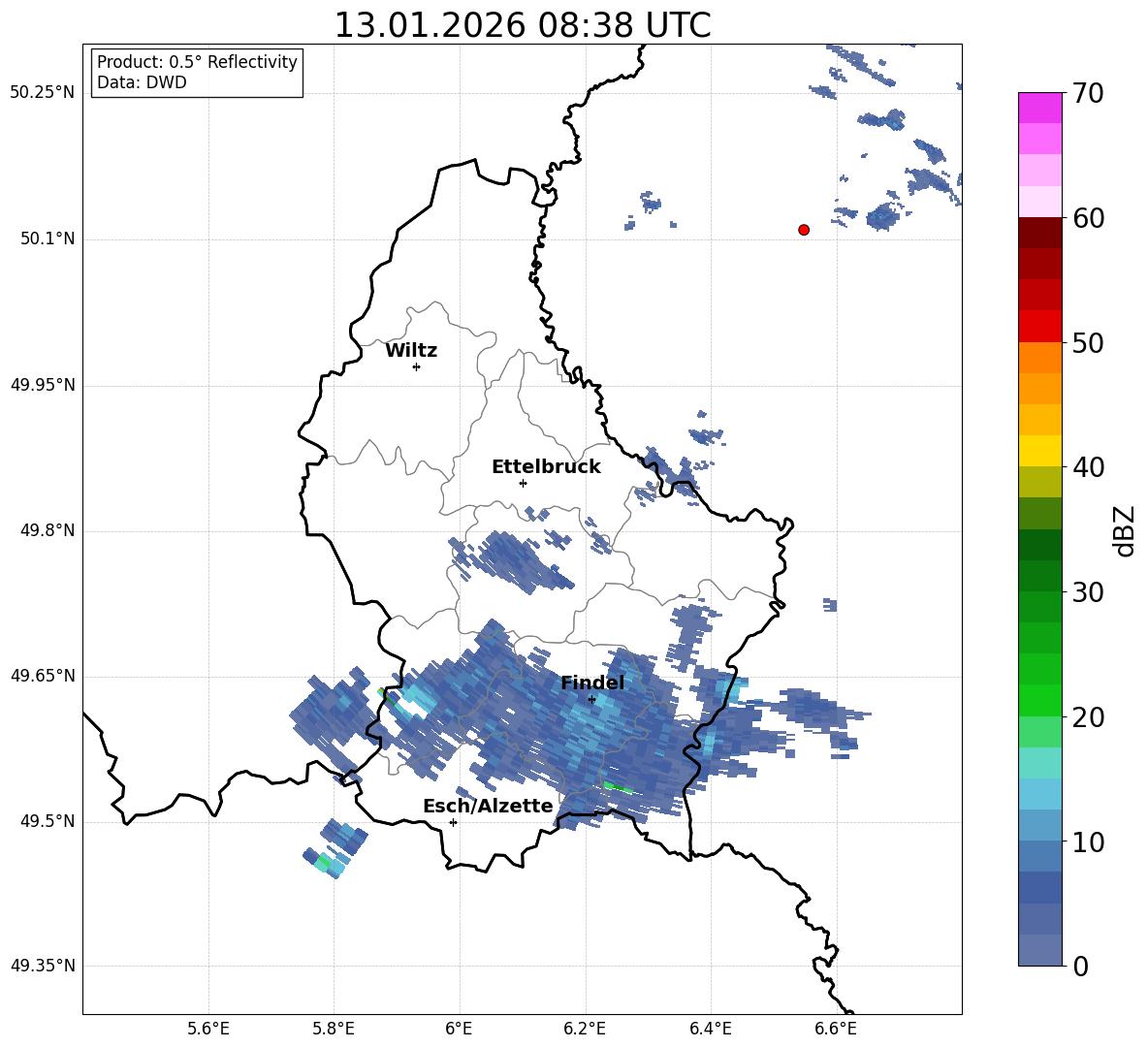Viewport: 1148px width, 1048px height.
Task: Click the 50.25°N latitude label
Action: (43, 93)
